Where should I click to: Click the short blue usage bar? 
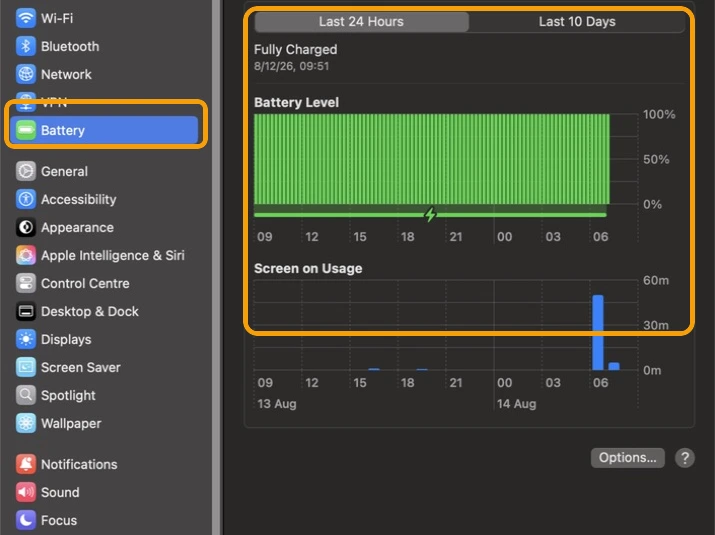(x=614, y=366)
